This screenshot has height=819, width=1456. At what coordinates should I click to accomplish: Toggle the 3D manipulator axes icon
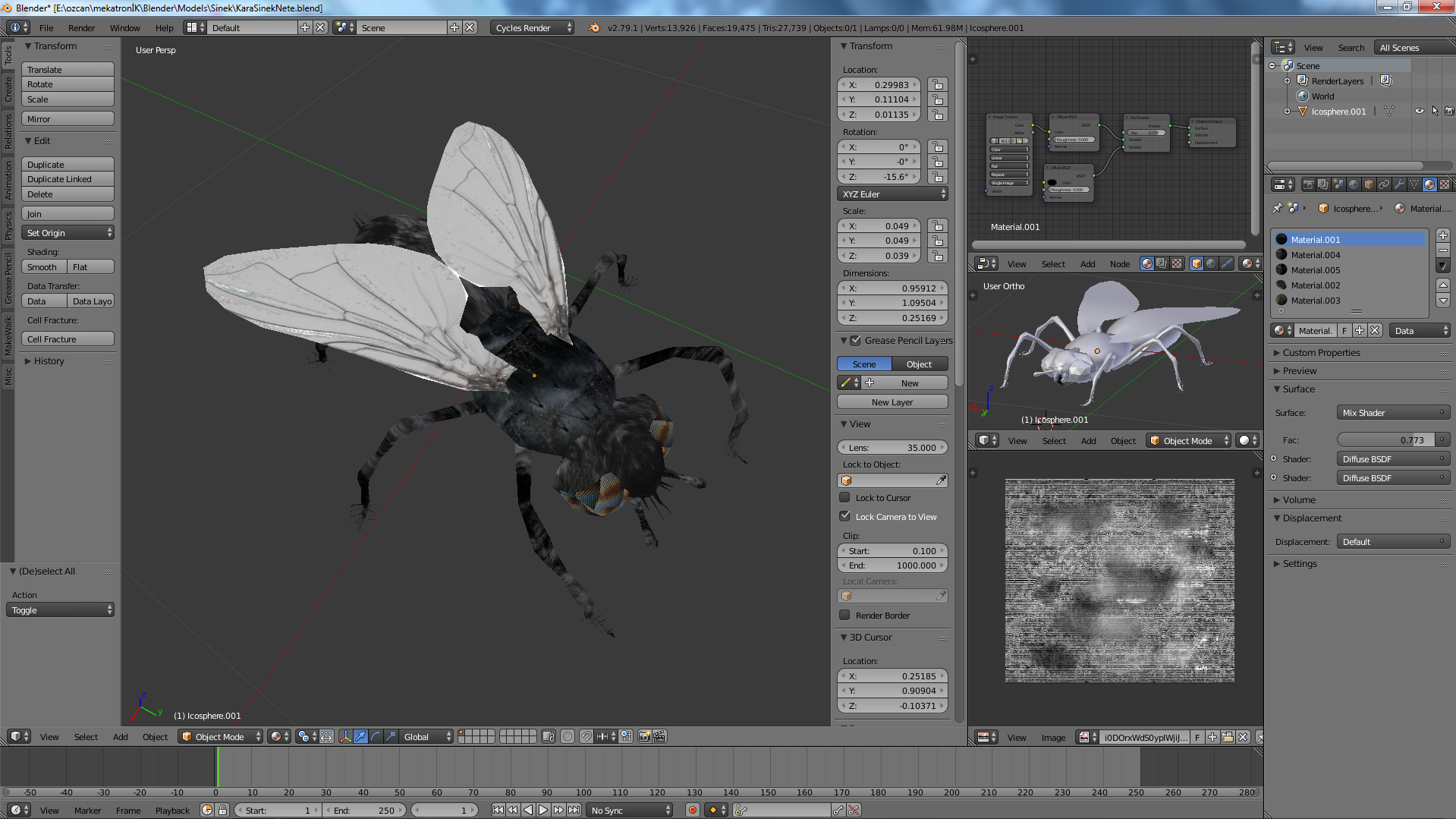click(345, 736)
